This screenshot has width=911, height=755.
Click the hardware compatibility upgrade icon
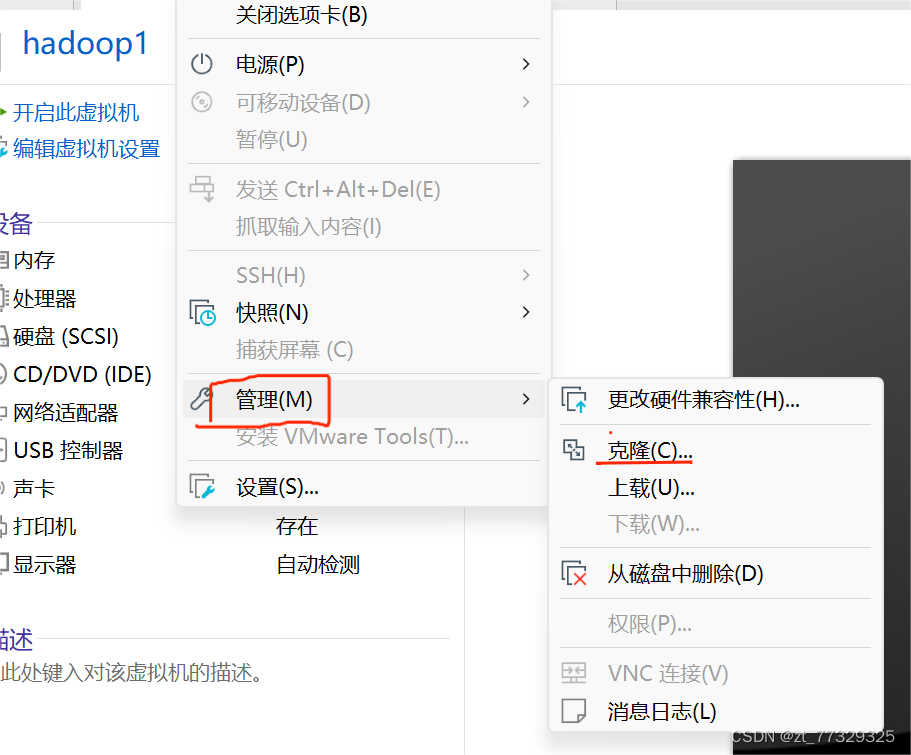[x=574, y=399]
